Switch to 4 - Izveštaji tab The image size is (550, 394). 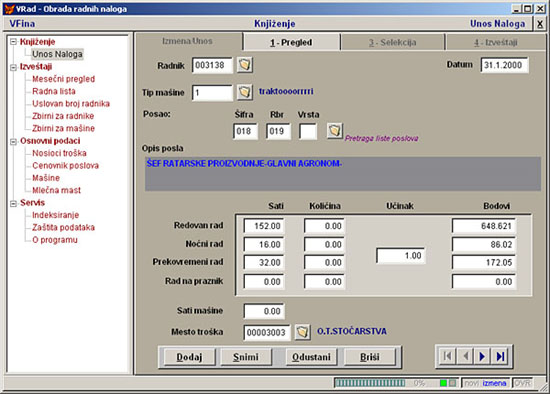[x=496, y=42]
